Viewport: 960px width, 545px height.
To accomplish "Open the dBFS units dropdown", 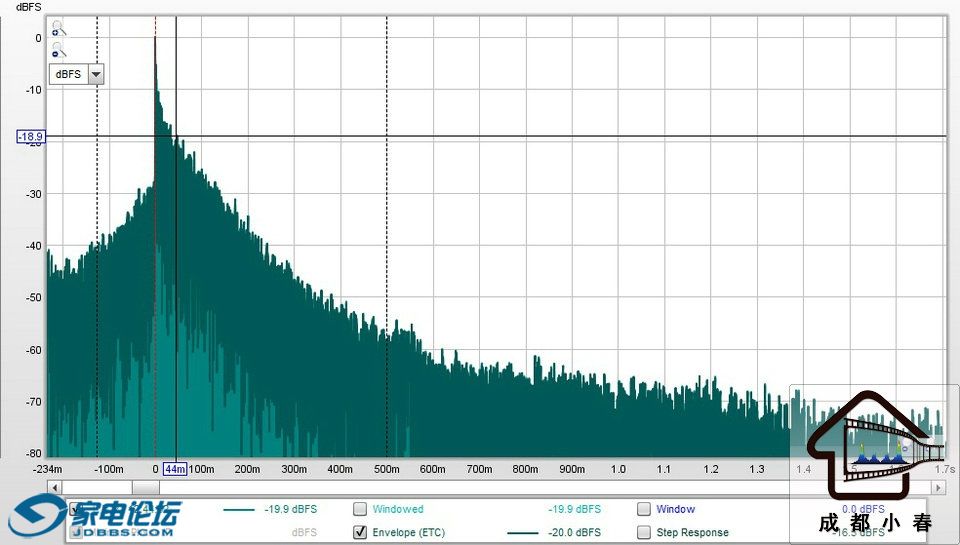I will 96,75.
